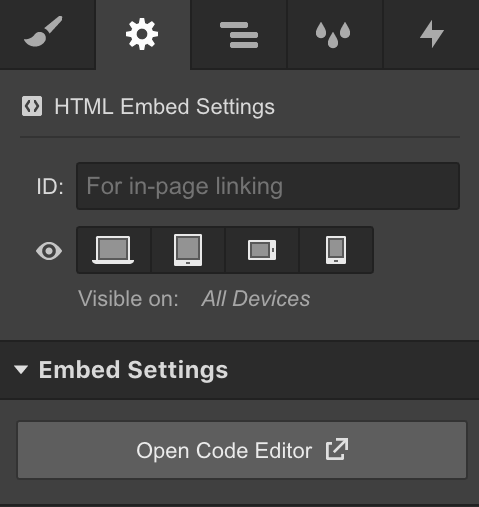Image resolution: width=479 pixels, height=507 pixels.
Task: Focus the ID in-page linking field
Action: (268, 186)
